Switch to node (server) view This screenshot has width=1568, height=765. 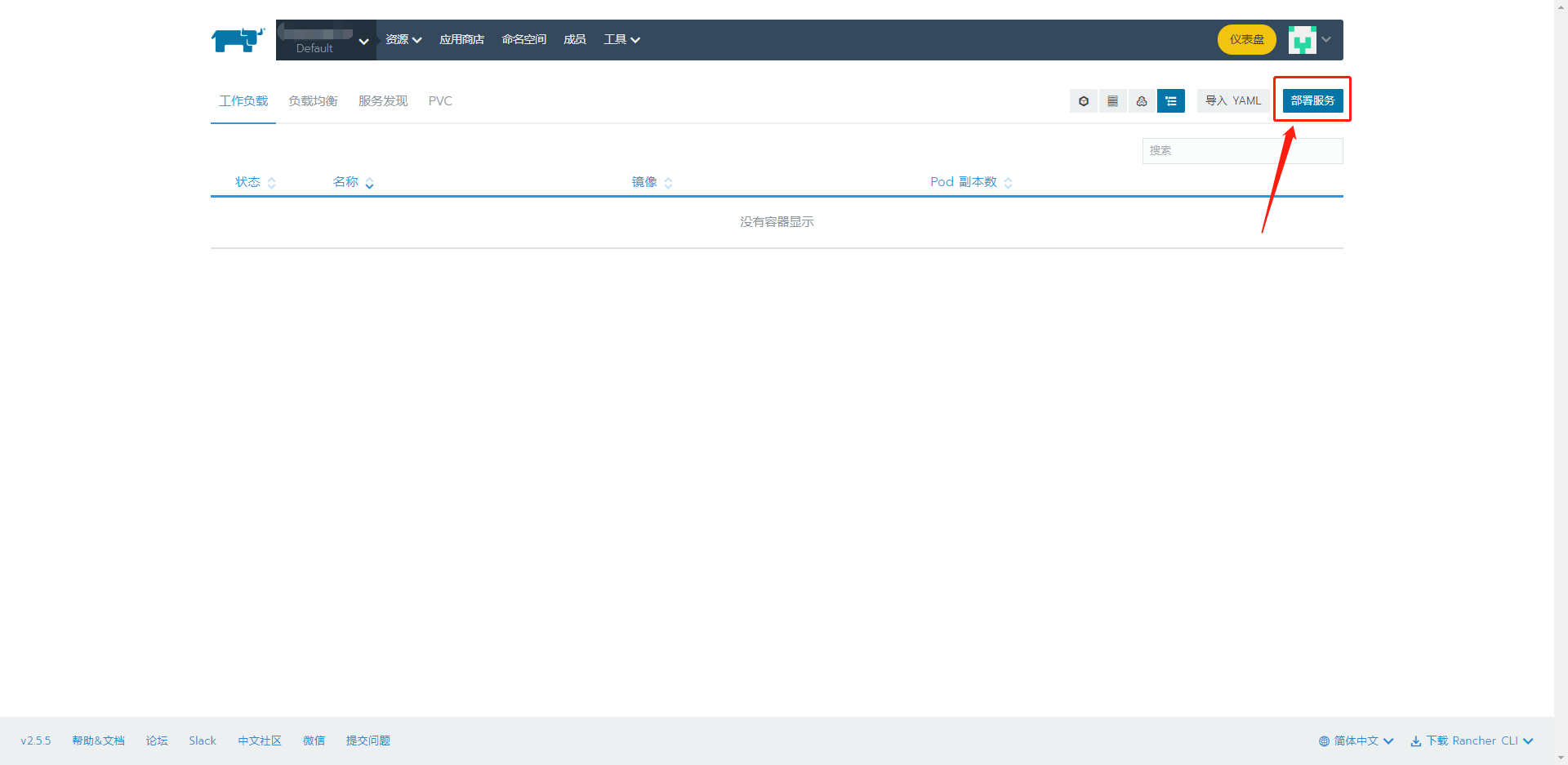(1112, 101)
